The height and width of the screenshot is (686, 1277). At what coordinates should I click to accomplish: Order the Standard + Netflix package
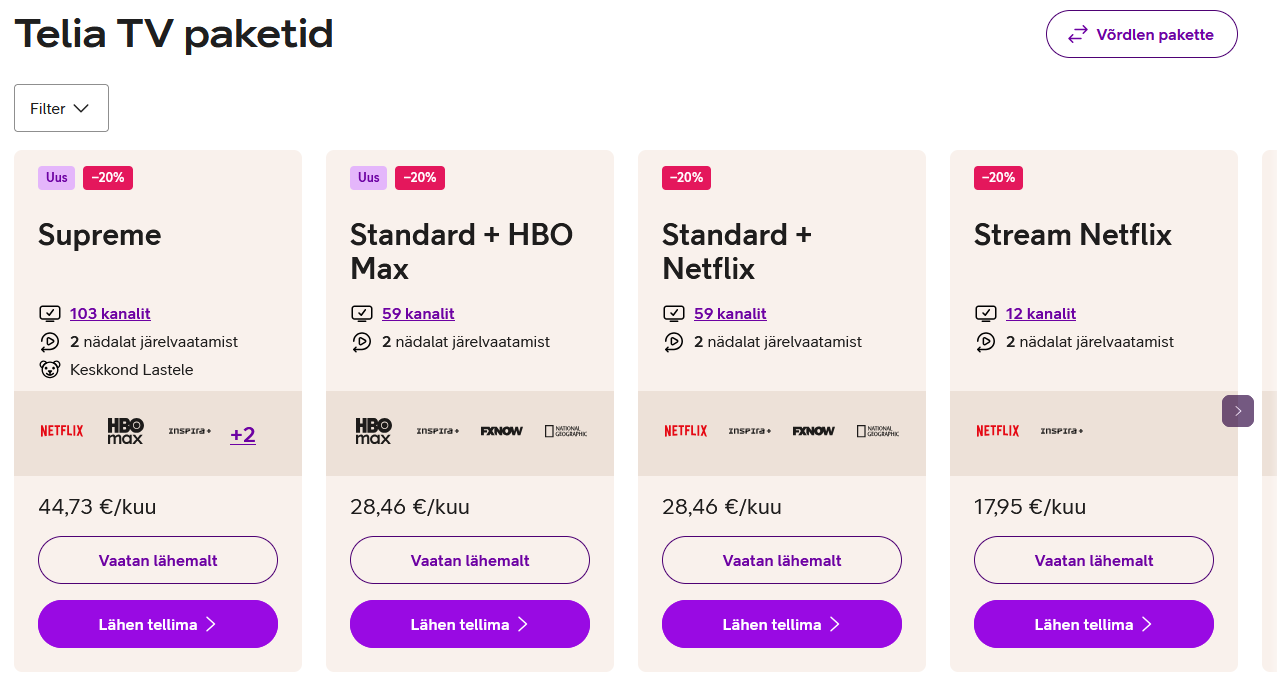pyautogui.click(x=782, y=624)
